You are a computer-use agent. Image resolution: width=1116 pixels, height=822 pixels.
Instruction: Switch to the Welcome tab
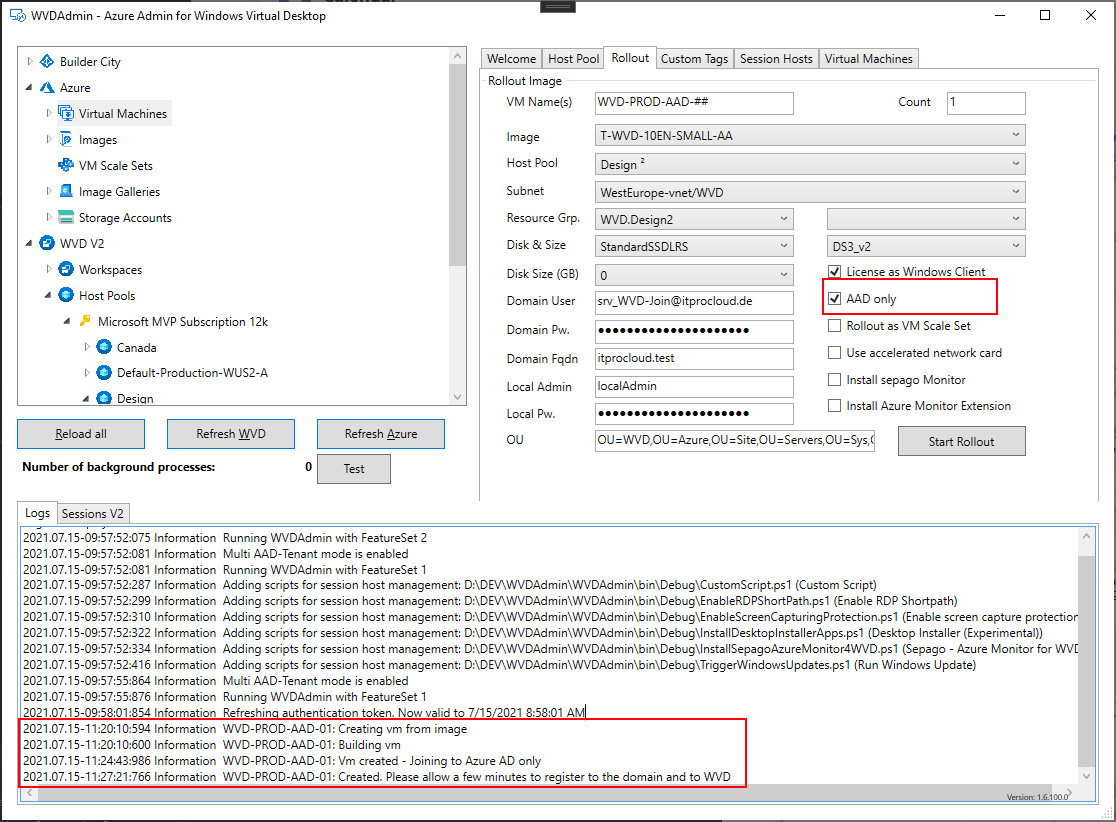511,58
